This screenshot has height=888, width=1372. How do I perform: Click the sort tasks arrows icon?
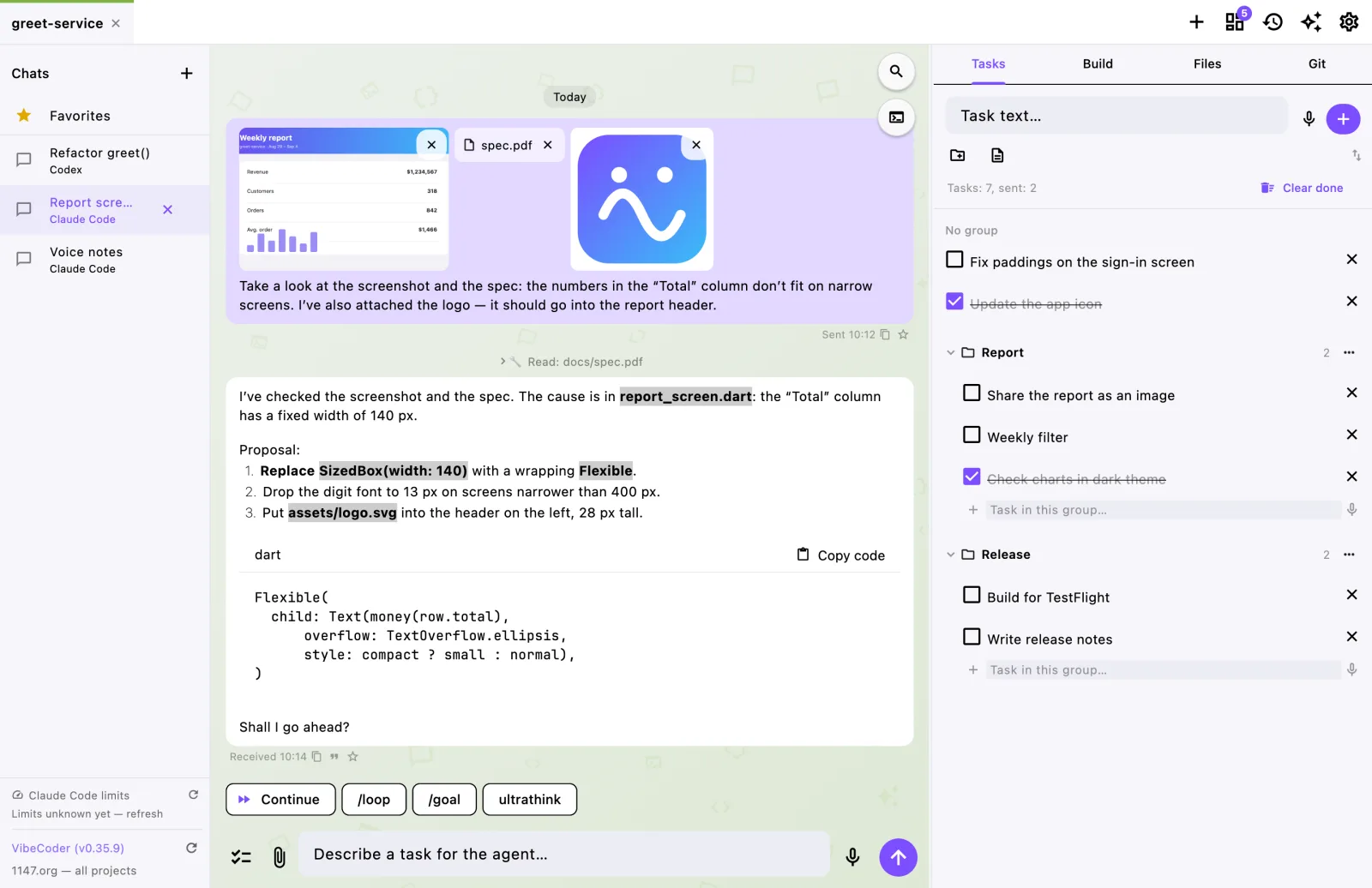click(1356, 155)
